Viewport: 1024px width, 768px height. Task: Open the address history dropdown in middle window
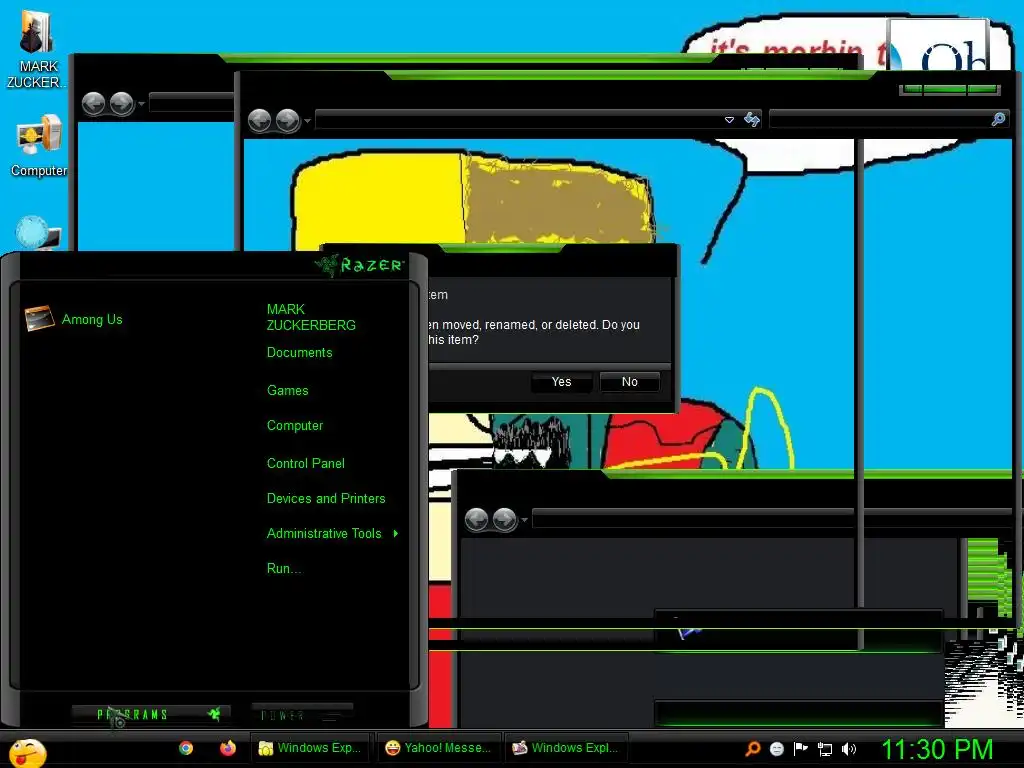pyautogui.click(x=729, y=120)
